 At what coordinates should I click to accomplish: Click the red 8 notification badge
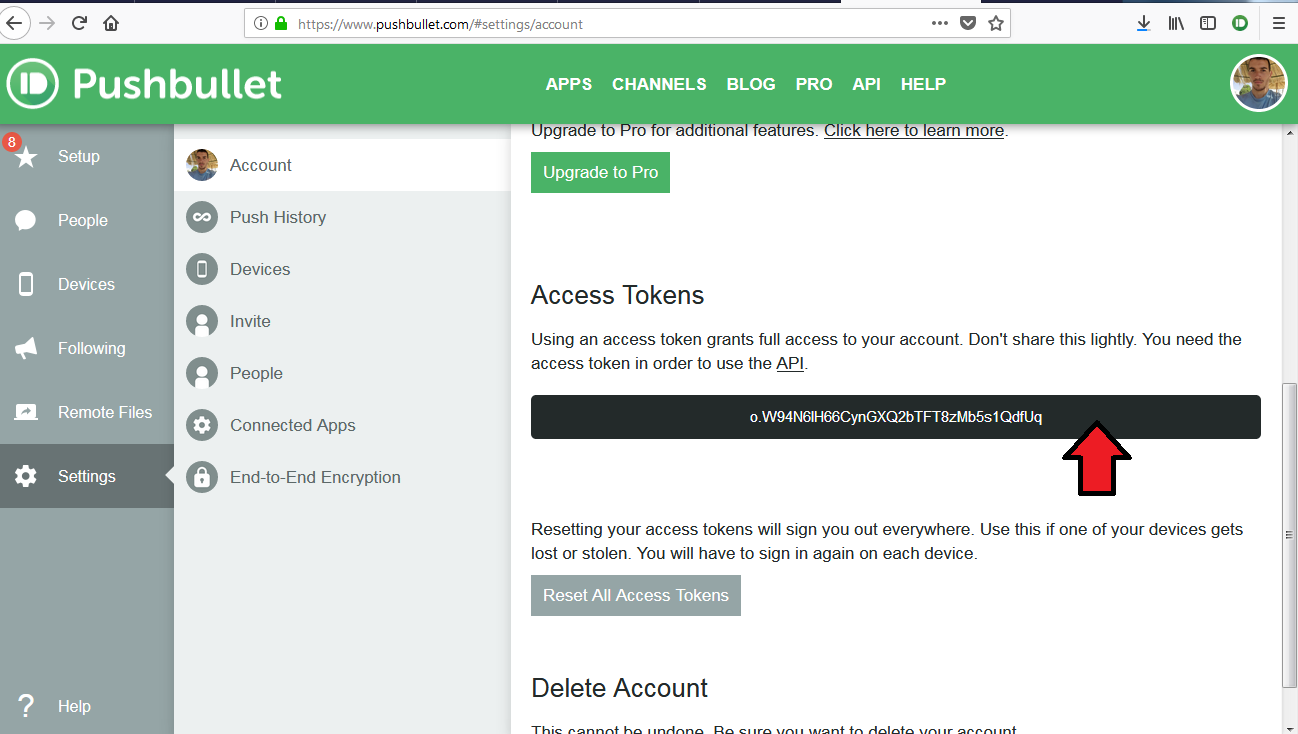click(x=12, y=142)
